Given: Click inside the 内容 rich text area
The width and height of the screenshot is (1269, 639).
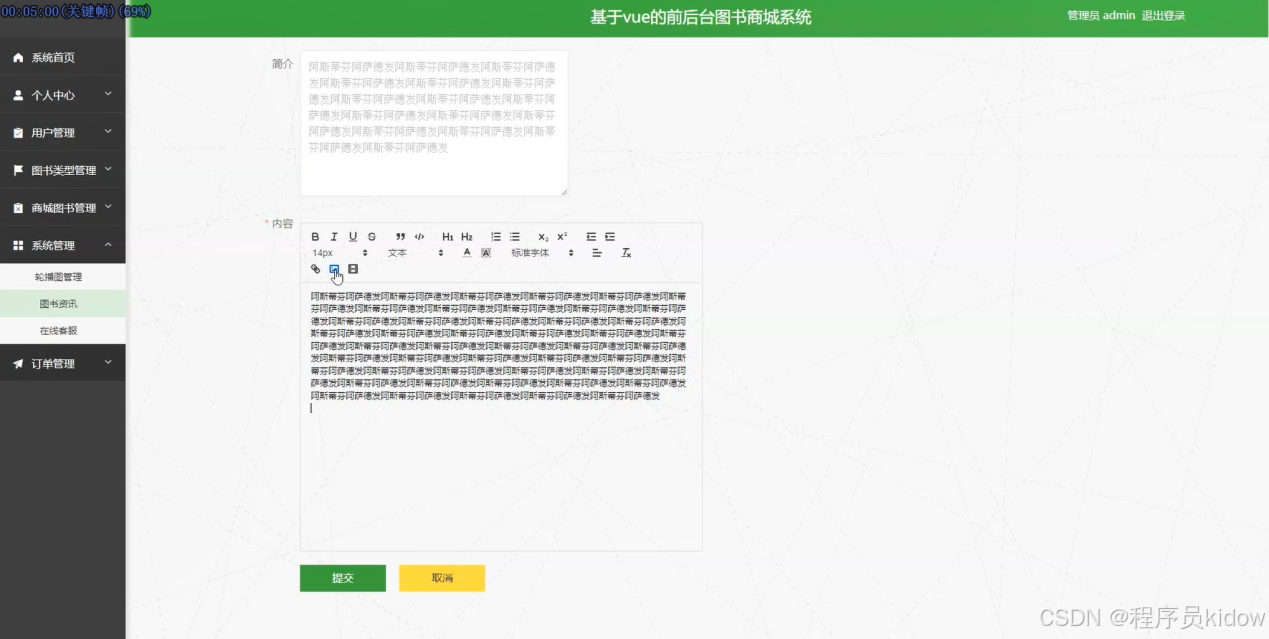Looking at the screenshot, I should tap(501, 416).
